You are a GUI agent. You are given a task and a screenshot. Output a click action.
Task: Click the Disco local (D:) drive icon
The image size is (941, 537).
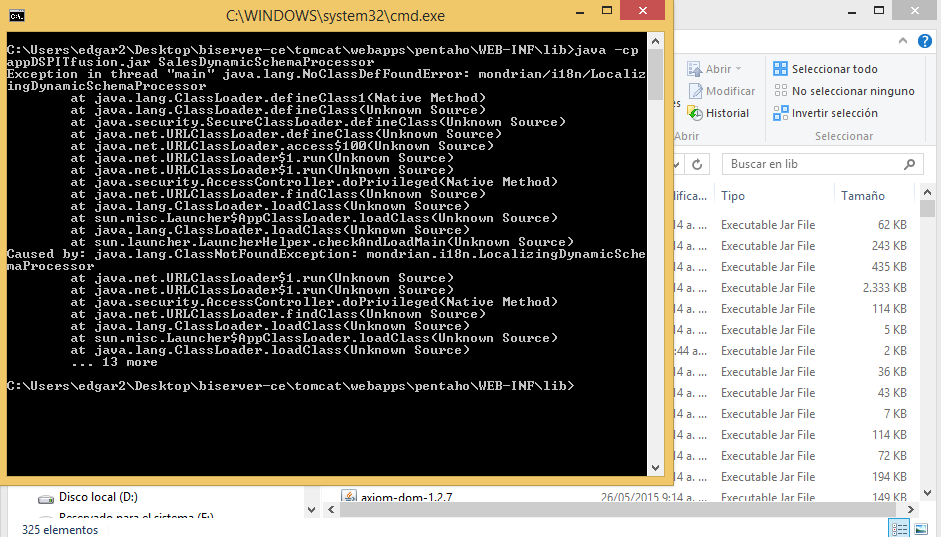(x=46, y=499)
